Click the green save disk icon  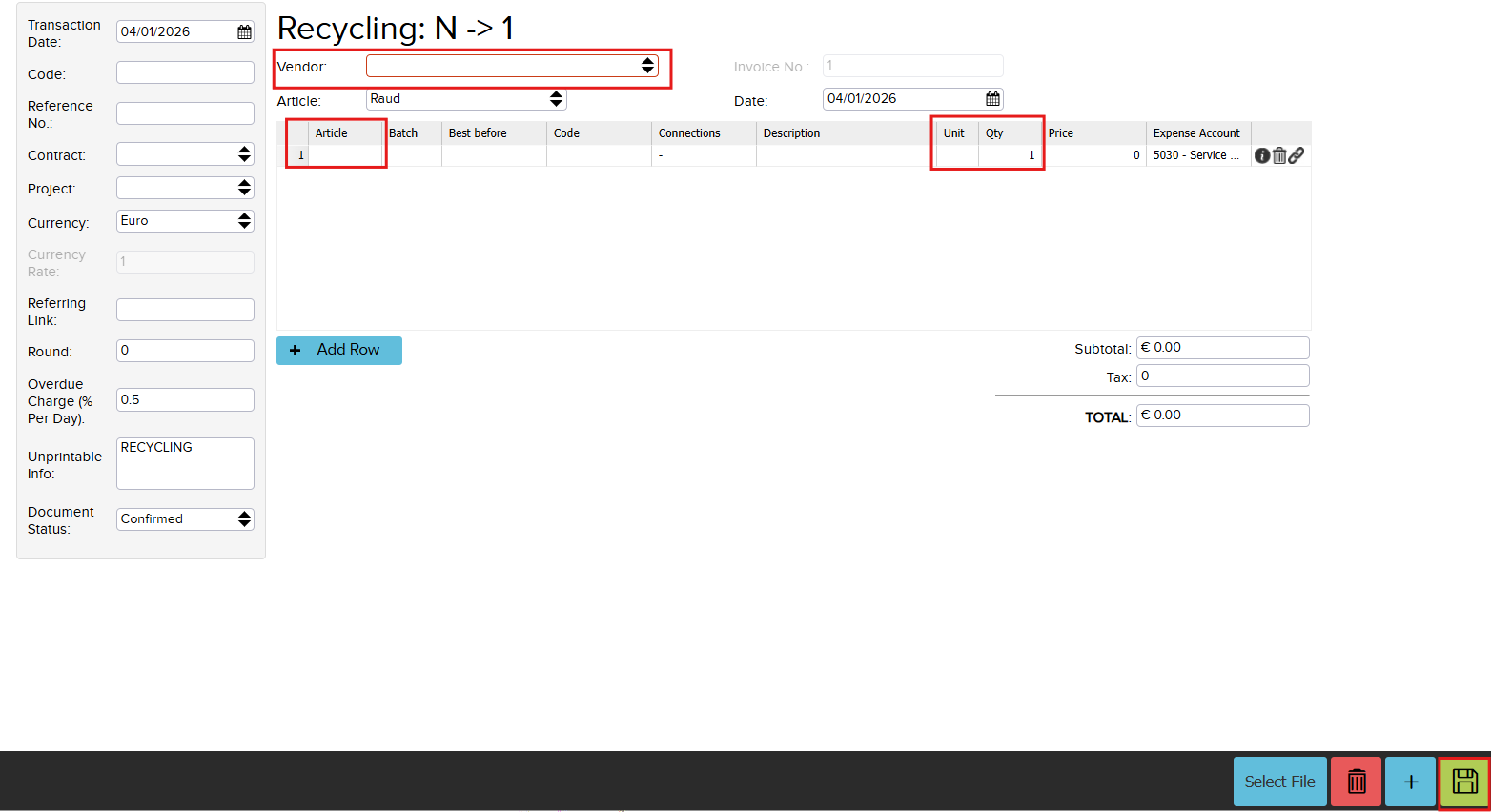pyautogui.click(x=1464, y=782)
